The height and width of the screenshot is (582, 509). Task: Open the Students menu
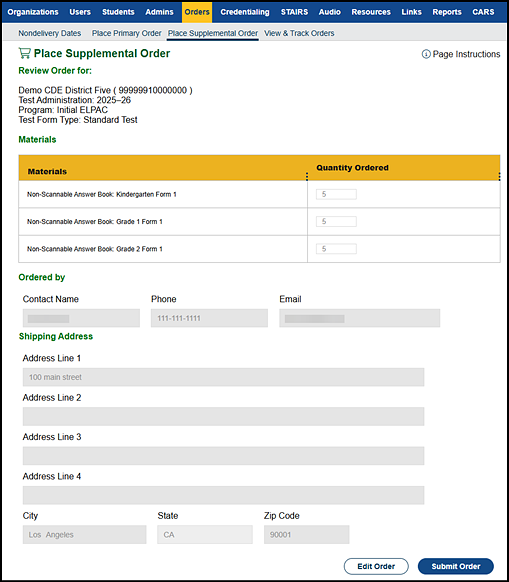pyautogui.click(x=118, y=12)
